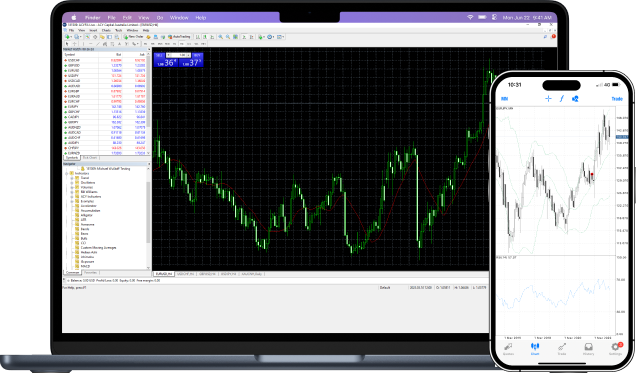Open Settings gear on phone
The height and width of the screenshot is (373, 636).
[615, 349]
